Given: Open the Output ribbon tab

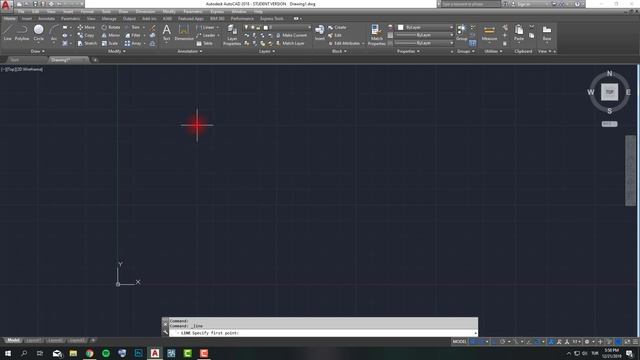Looking at the screenshot, I should [129, 19].
